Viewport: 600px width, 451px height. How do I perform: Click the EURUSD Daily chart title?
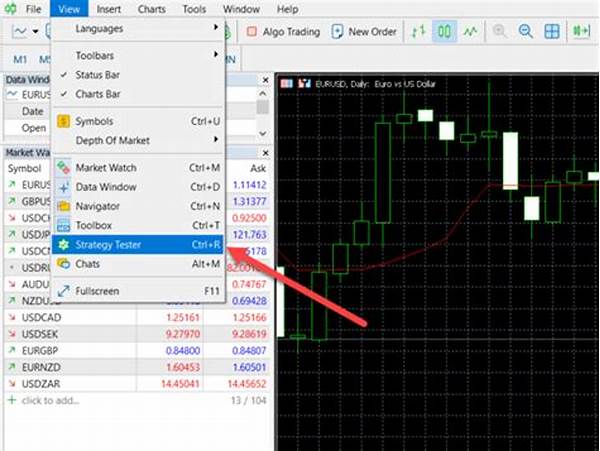375,84
